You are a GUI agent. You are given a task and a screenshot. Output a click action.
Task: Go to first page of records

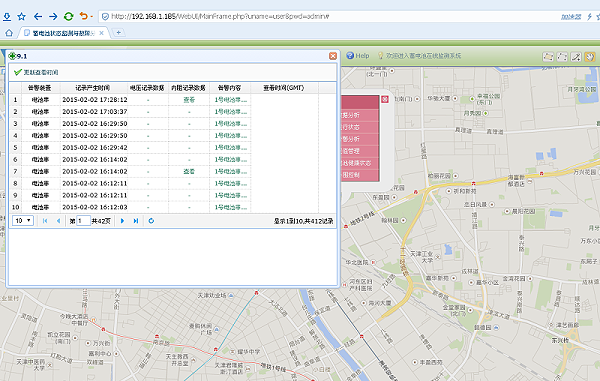pos(45,221)
